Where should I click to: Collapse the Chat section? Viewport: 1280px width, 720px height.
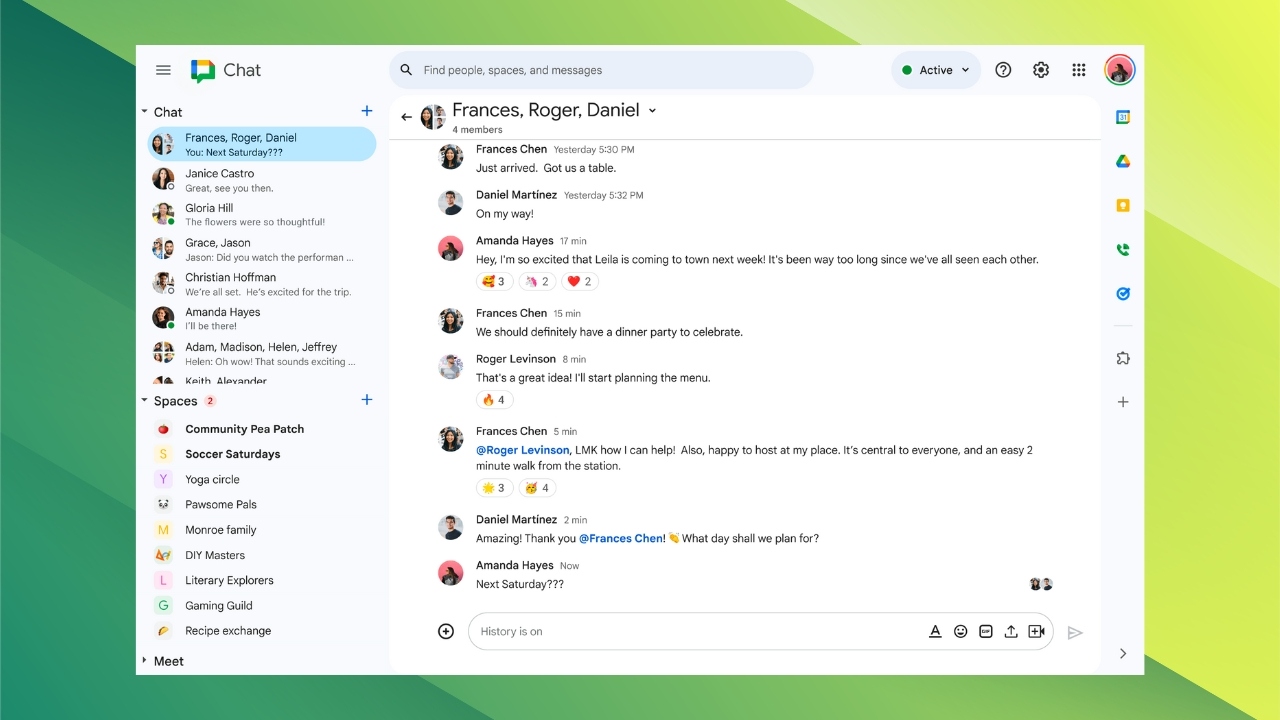[145, 111]
